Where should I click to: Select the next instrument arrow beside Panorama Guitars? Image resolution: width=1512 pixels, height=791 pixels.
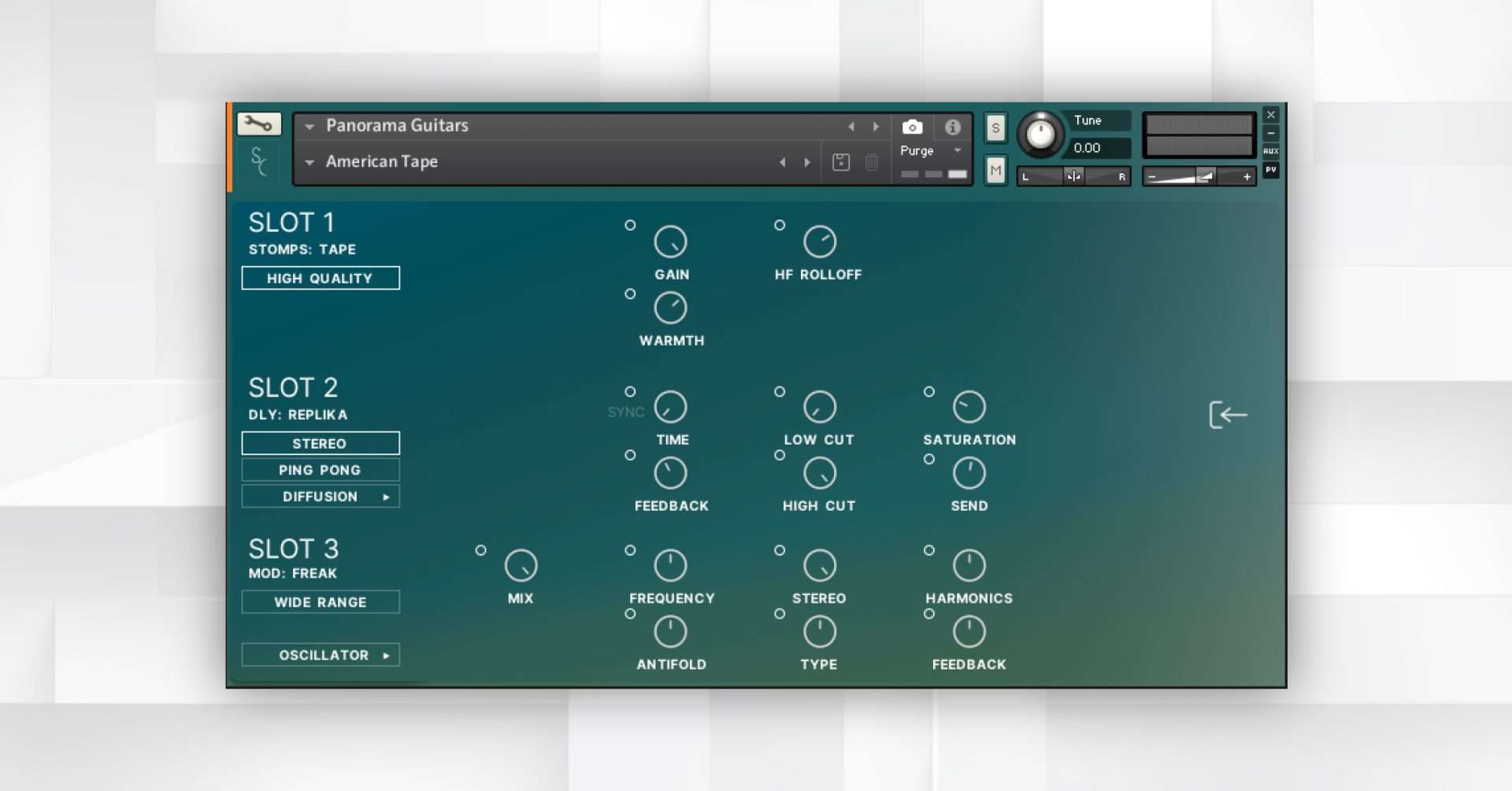pos(876,127)
